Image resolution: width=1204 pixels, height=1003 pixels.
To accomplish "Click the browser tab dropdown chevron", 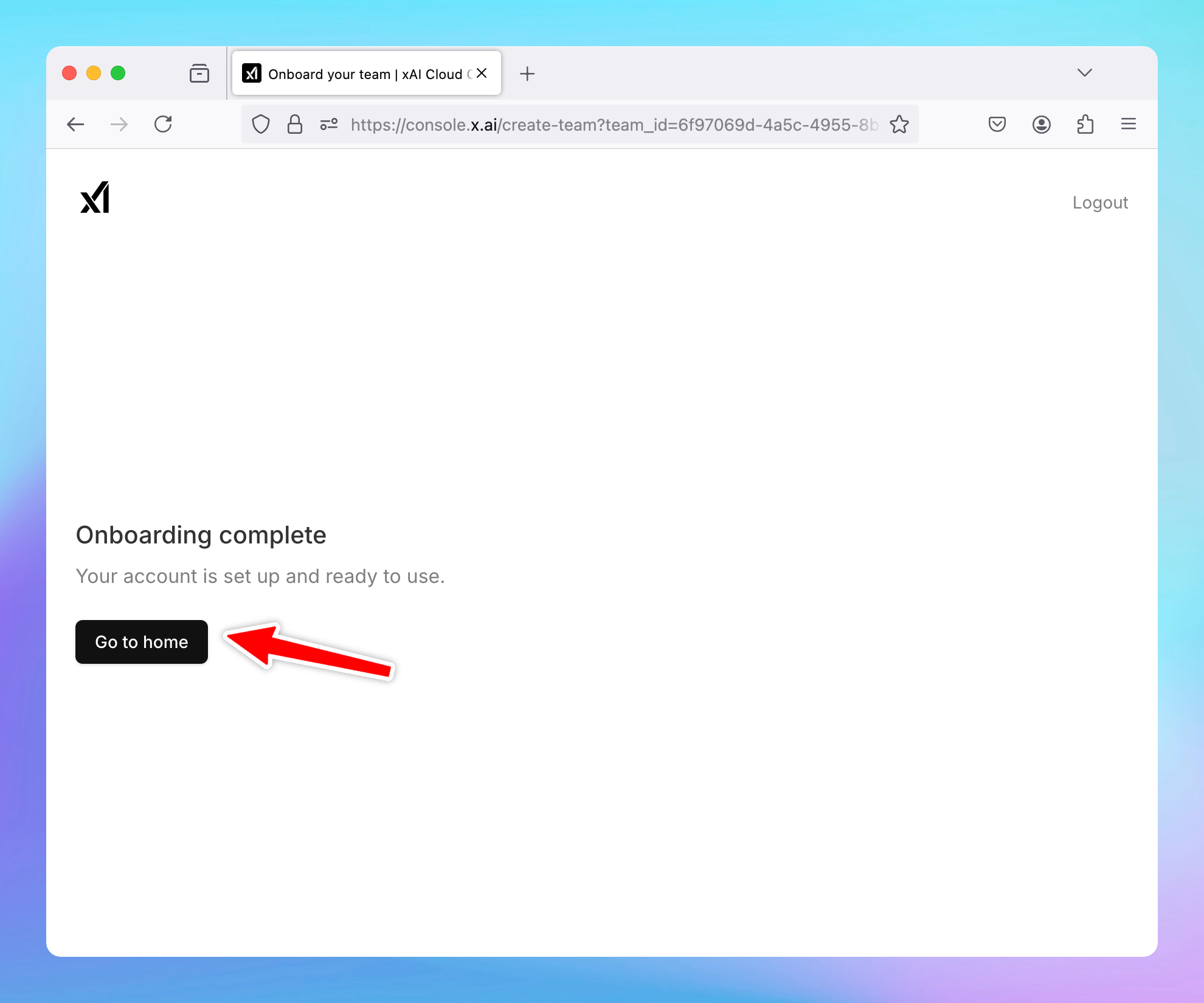I will click(1083, 72).
